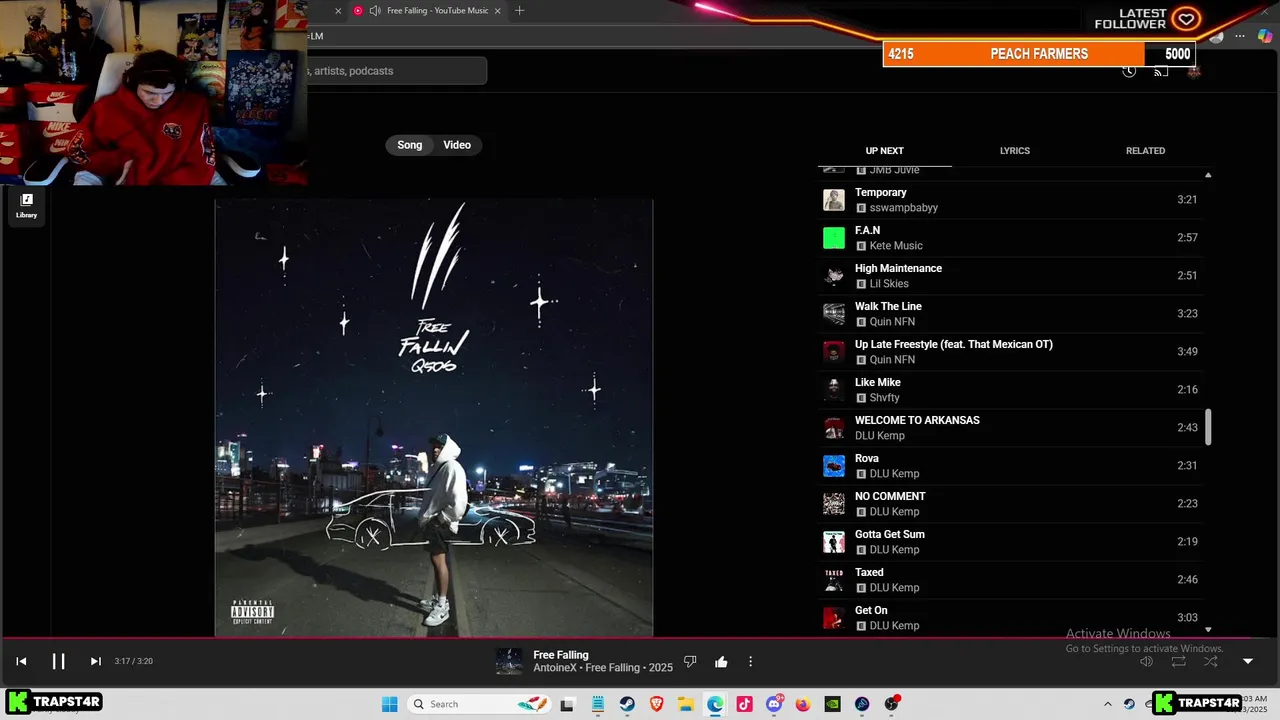The height and width of the screenshot is (720, 1280).
Task: Open artist Kete Music in the queue
Action: click(896, 246)
